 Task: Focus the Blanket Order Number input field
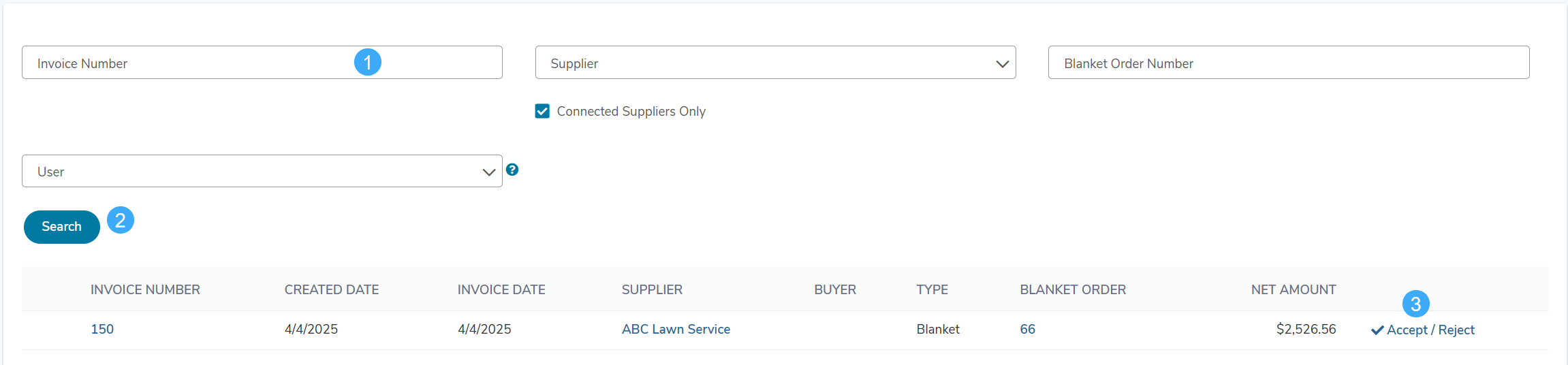[1289, 63]
